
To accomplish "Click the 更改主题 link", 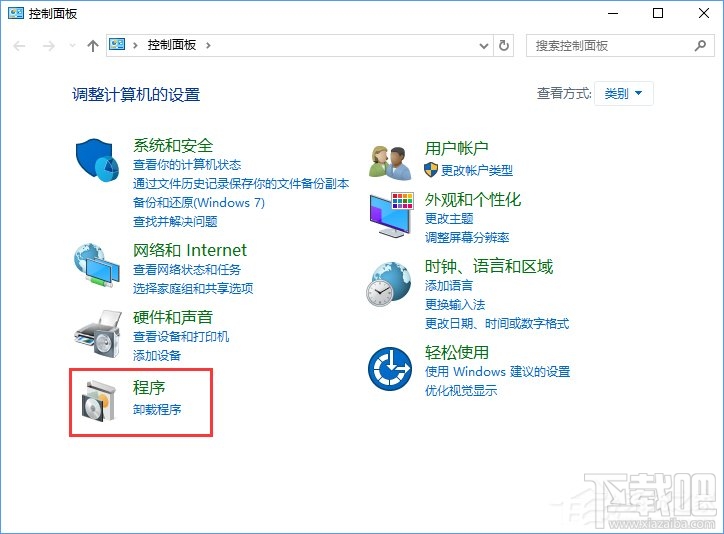I will [449, 218].
